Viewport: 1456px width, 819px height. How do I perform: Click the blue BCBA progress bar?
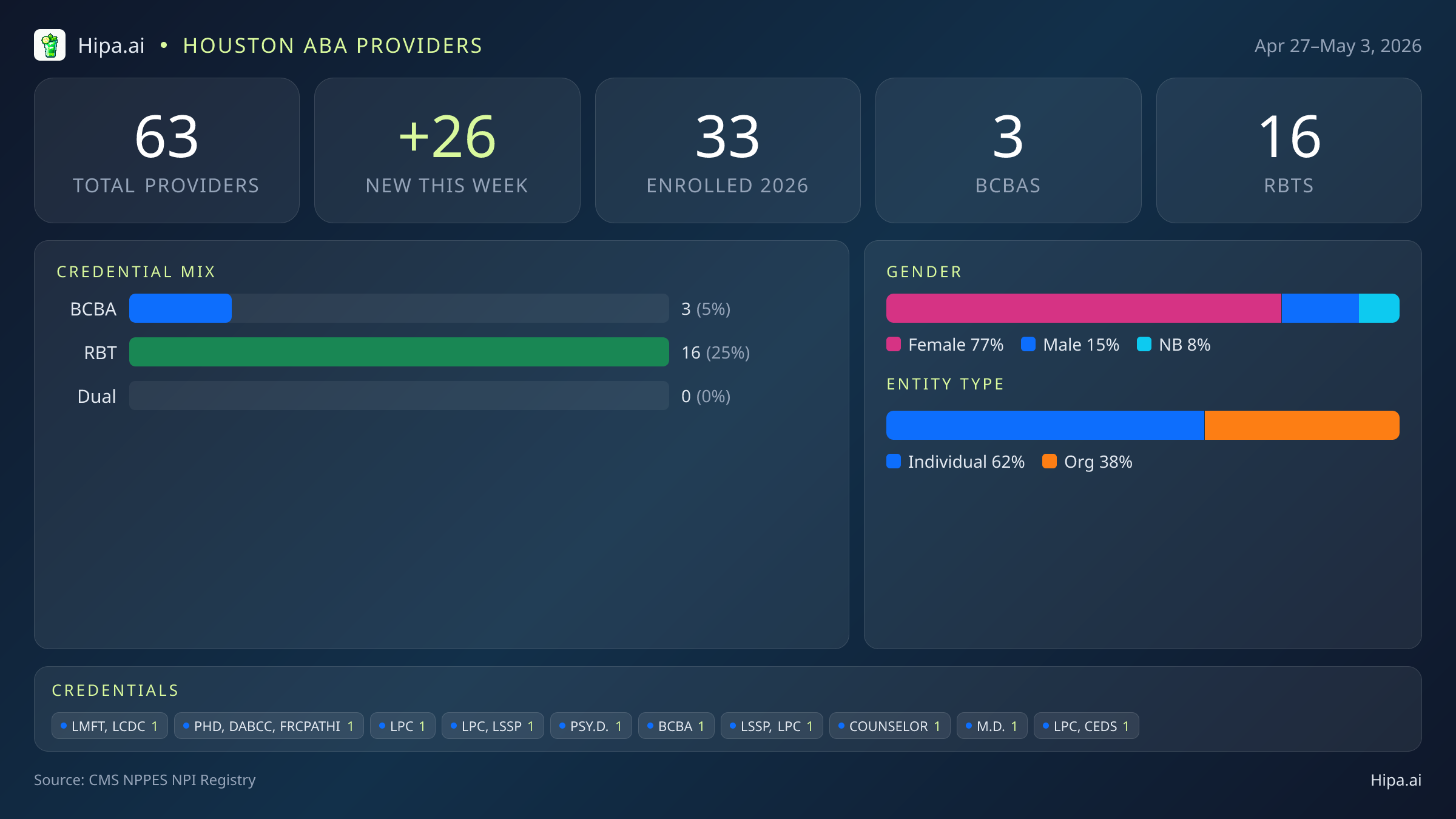(180, 308)
